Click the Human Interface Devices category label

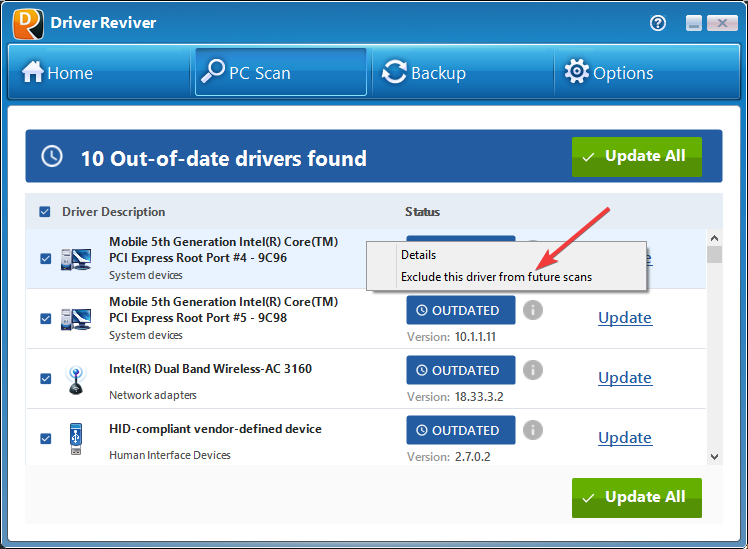tap(170, 455)
